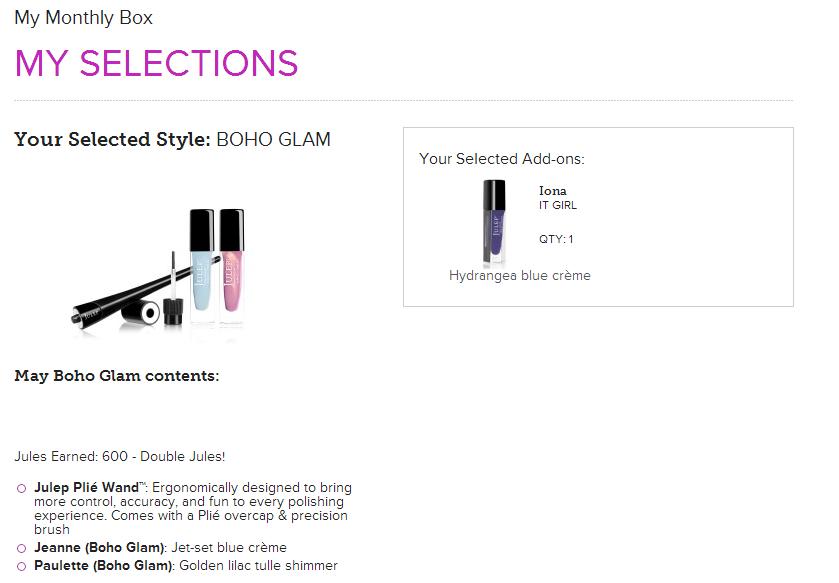Viewport: 839px width, 583px height.
Task: Click the bullet circle beside Jeanne (Boho Glam)
Action: [21, 548]
